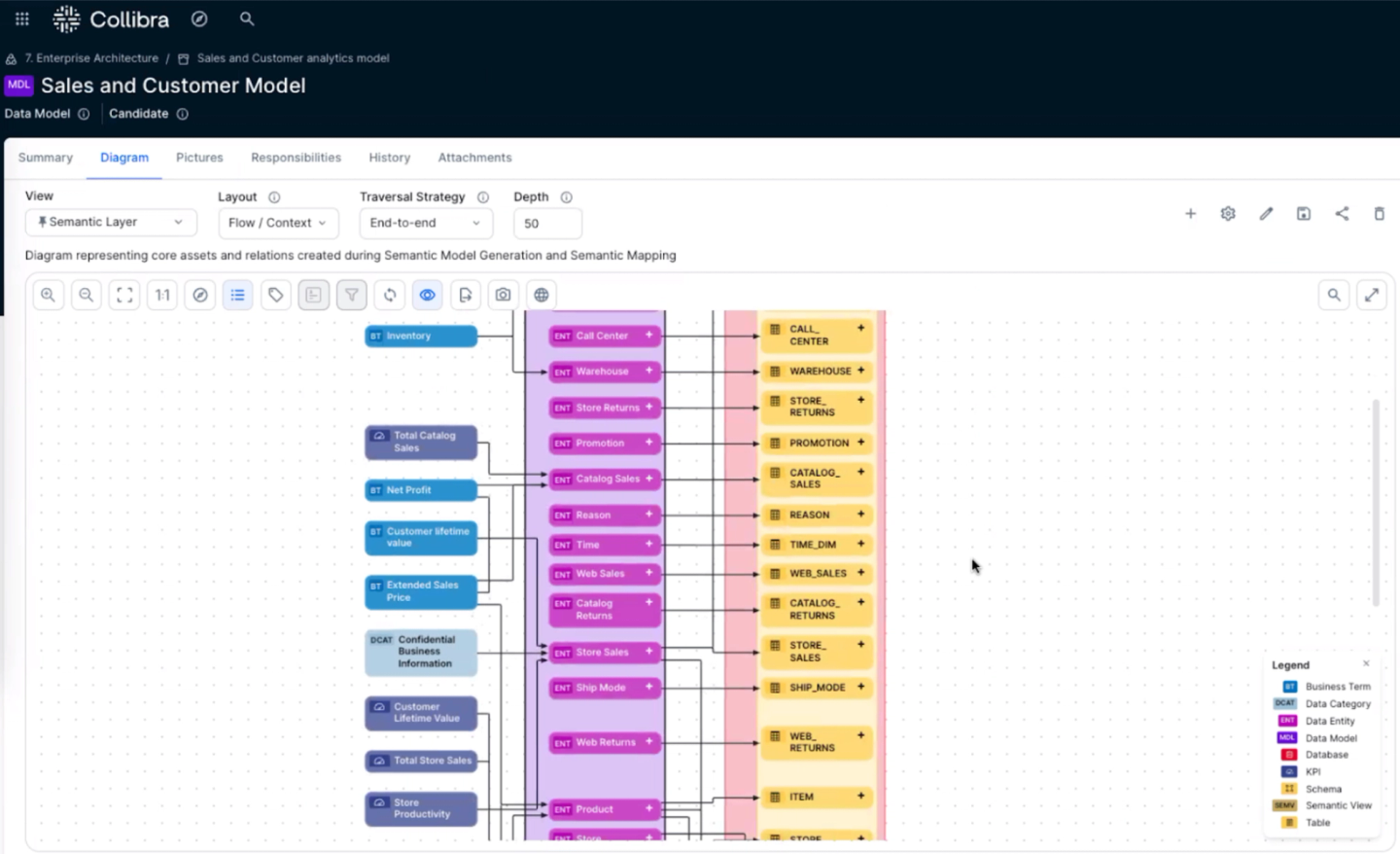Click the tag labels icon in toolbar
This screenshot has width=1400, height=854.
tap(276, 295)
